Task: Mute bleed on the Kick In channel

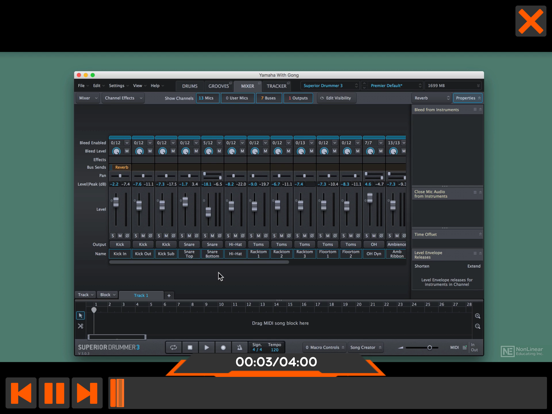Action: (127, 151)
